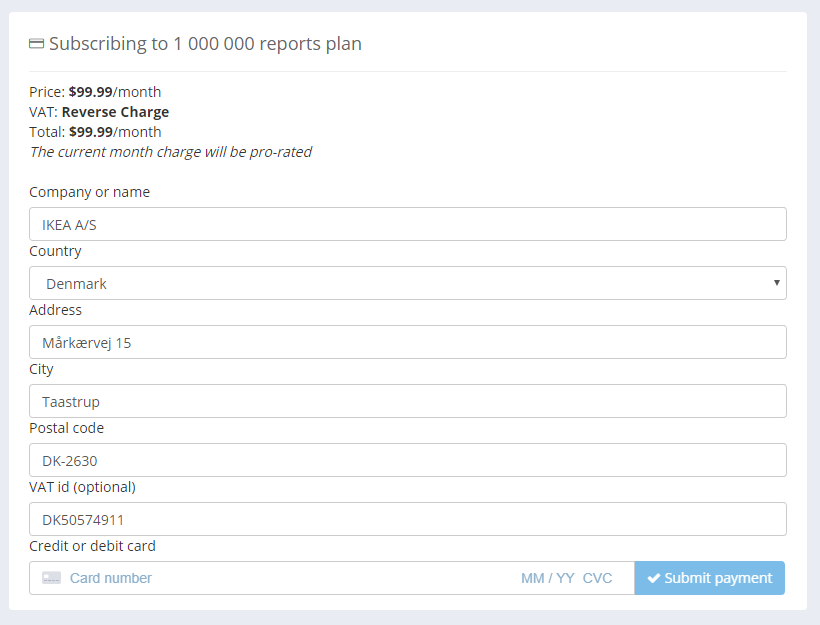Image resolution: width=820 pixels, height=625 pixels.
Task: Click the Card number input
Action: [280, 578]
